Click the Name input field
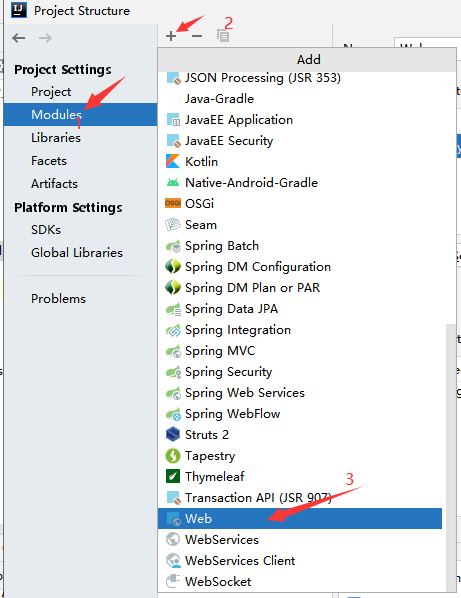Viewport: 461px width, 598px height. coord(427,42)
